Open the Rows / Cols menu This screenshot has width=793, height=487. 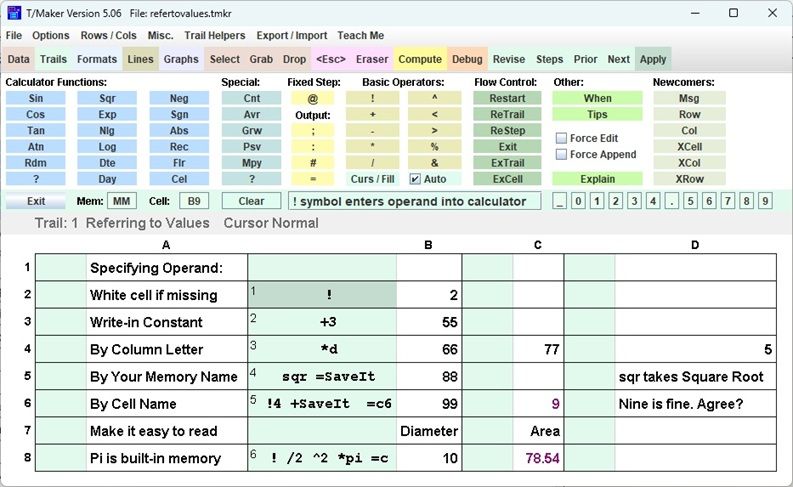(108, 35)
